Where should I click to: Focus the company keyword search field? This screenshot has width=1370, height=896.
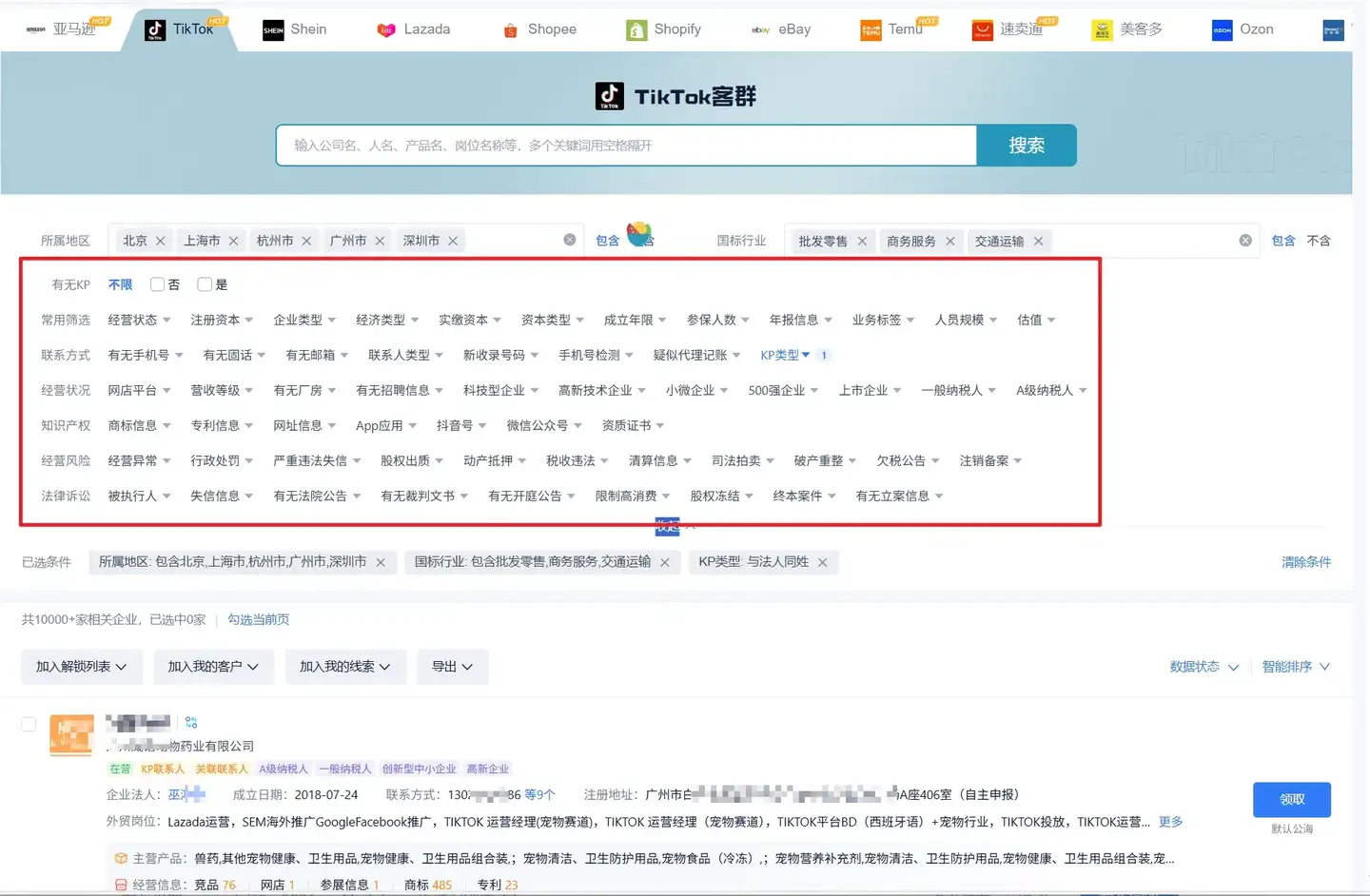pyautogui.click(x=626, y=146)
